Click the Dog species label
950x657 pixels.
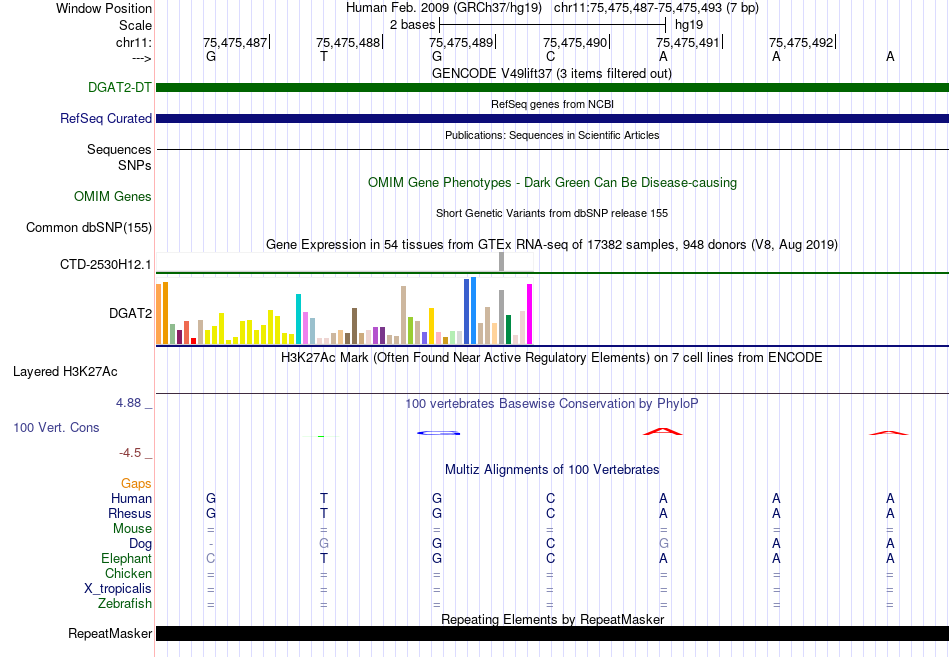click(x=140, y=544)
